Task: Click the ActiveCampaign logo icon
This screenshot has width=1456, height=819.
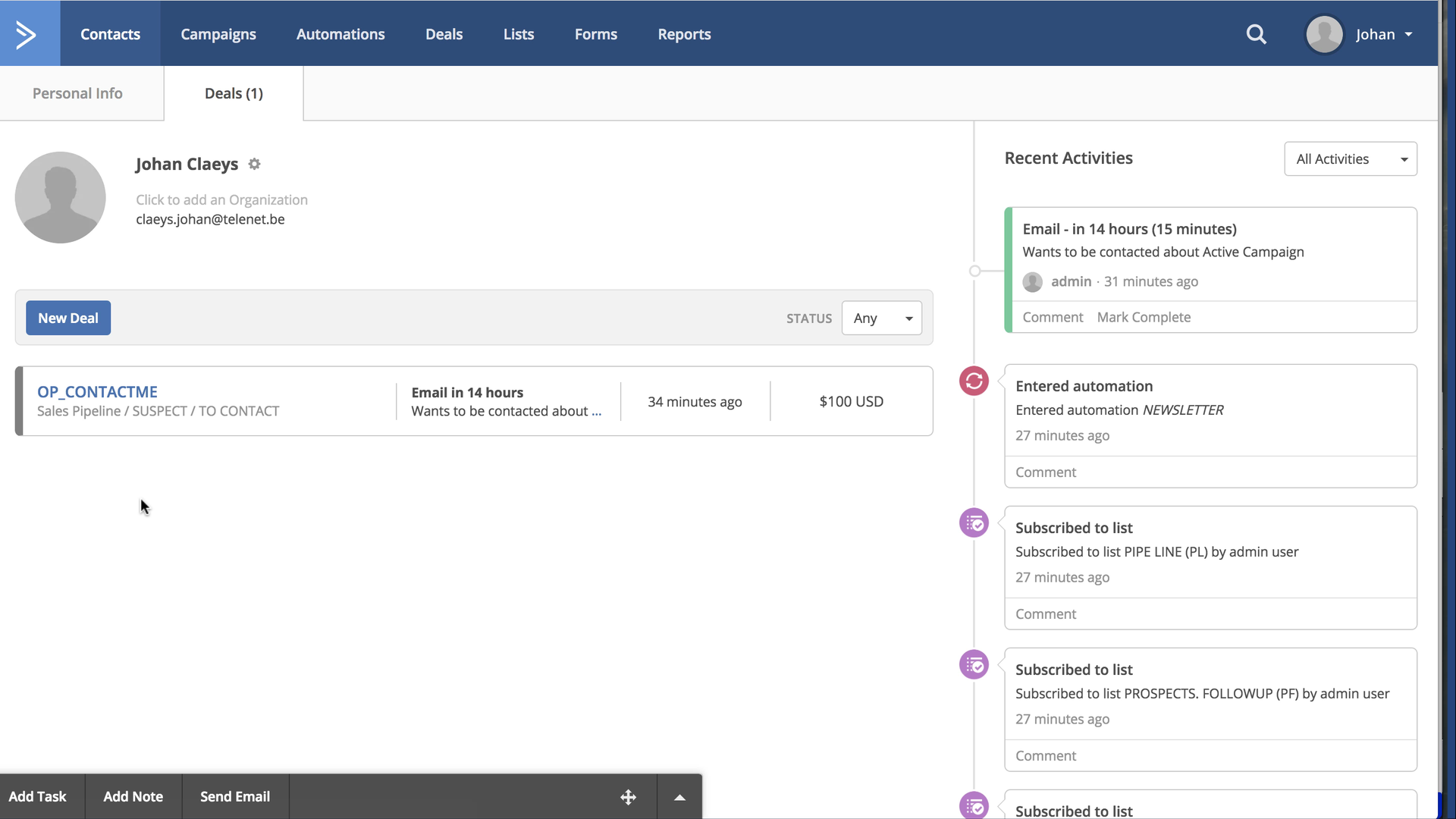Action: 27,34
